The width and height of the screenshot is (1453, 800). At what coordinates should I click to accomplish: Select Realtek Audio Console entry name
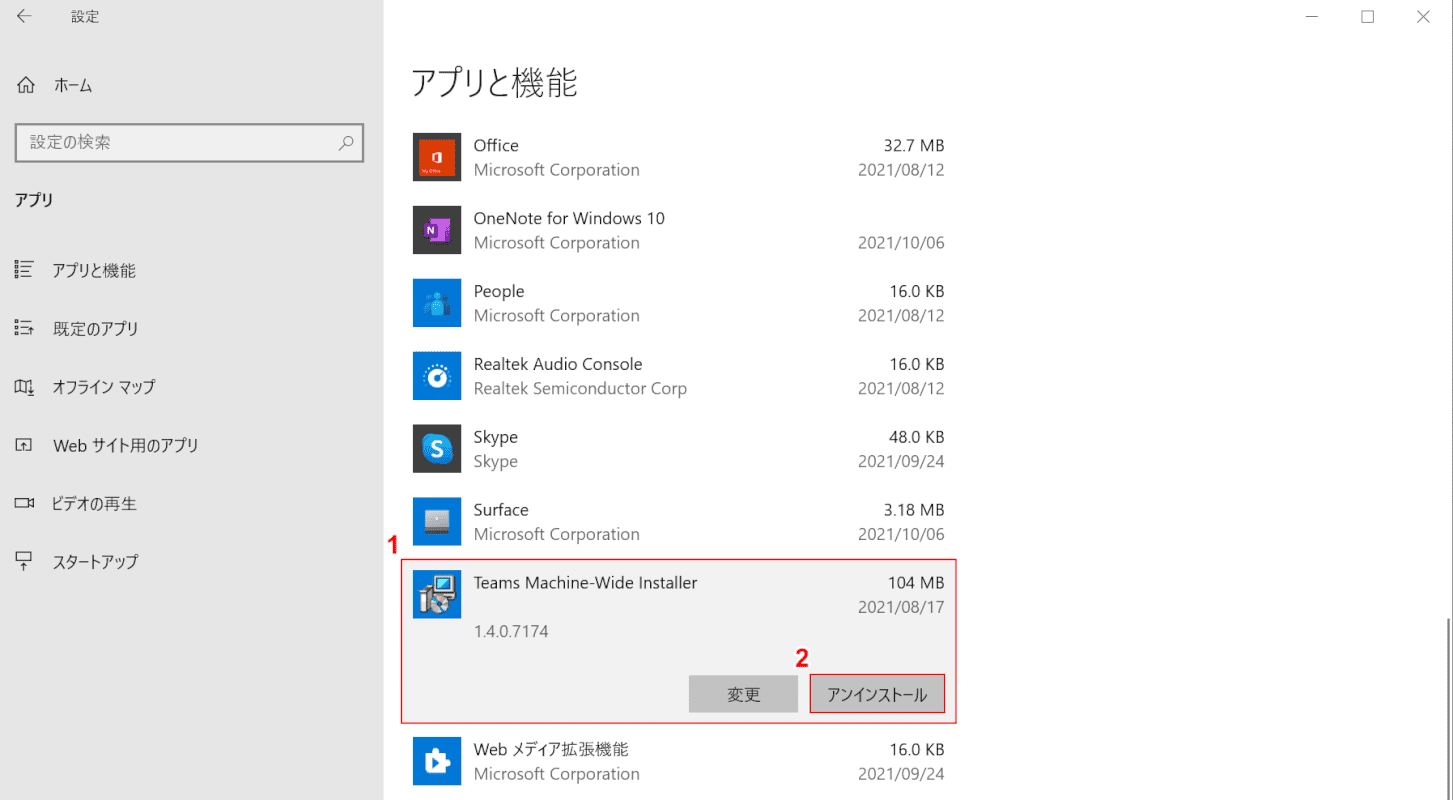pyautogui.click(x=558, y=365)
